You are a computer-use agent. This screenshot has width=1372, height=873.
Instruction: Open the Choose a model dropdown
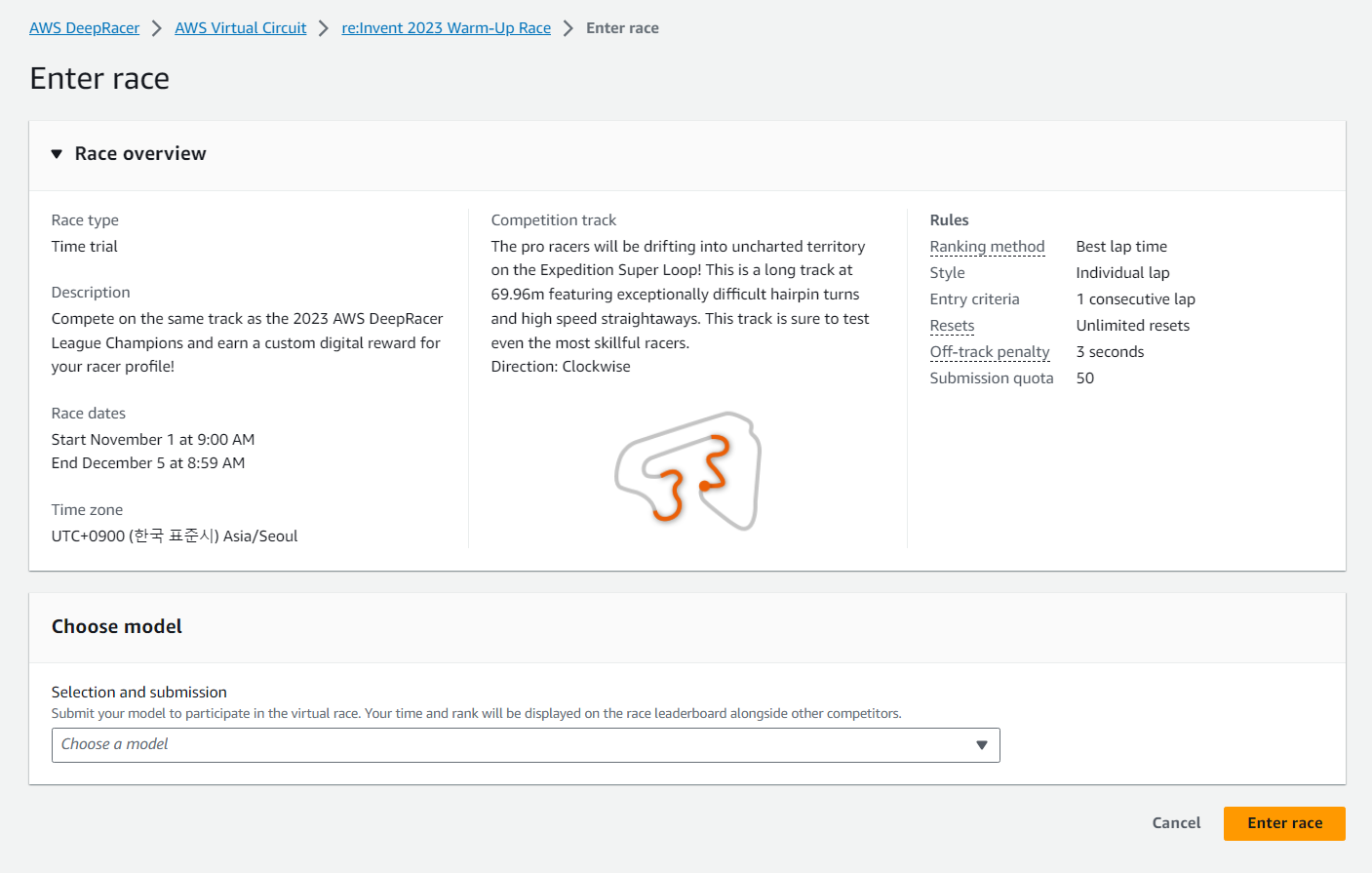[x=526, y=745]
